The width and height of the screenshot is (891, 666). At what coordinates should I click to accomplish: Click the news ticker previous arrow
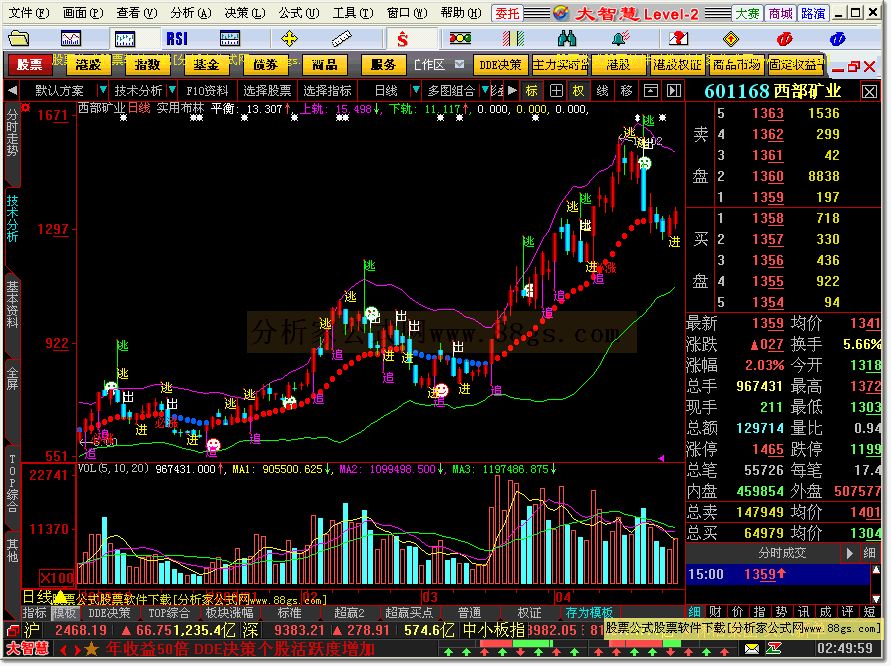coord(63,650)
